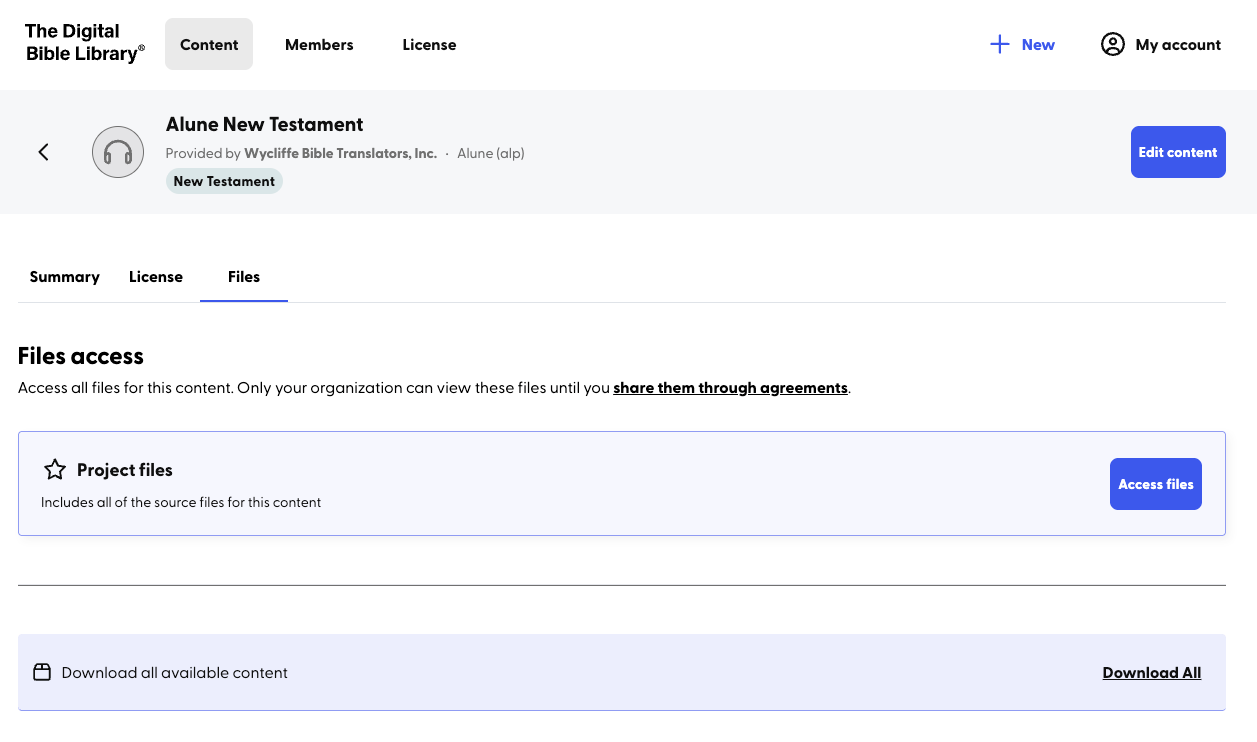Open the Content navigation menu
The width and height of the screenshot is (1257, 742).
pyautogui.click(x=209, y=44)
